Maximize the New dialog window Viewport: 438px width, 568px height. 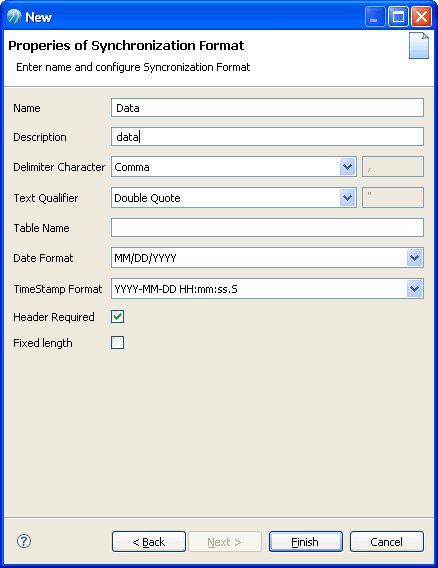(x=398, y=17)
